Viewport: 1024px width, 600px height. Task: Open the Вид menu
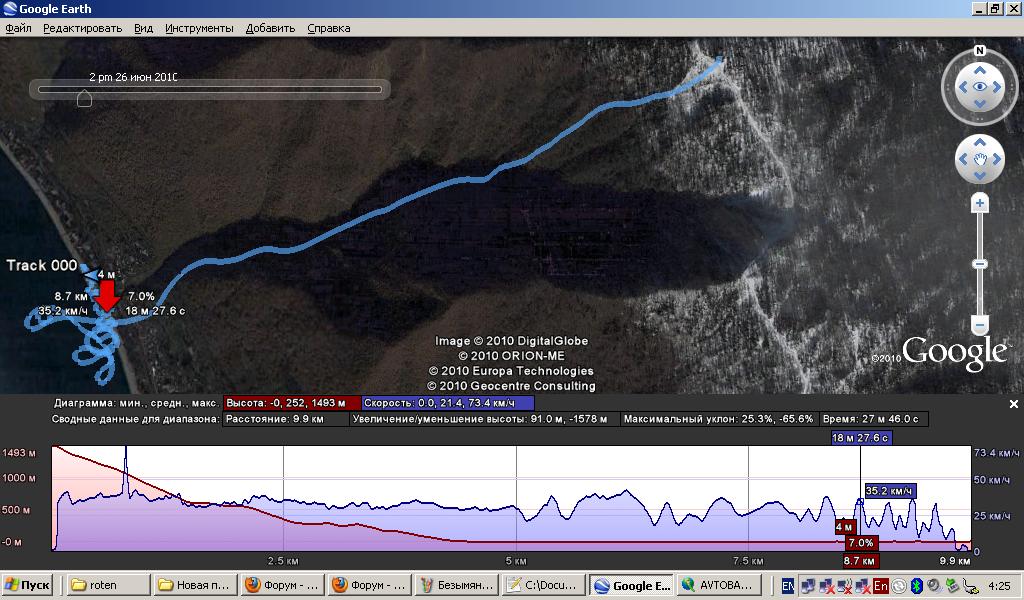(144, 28)
